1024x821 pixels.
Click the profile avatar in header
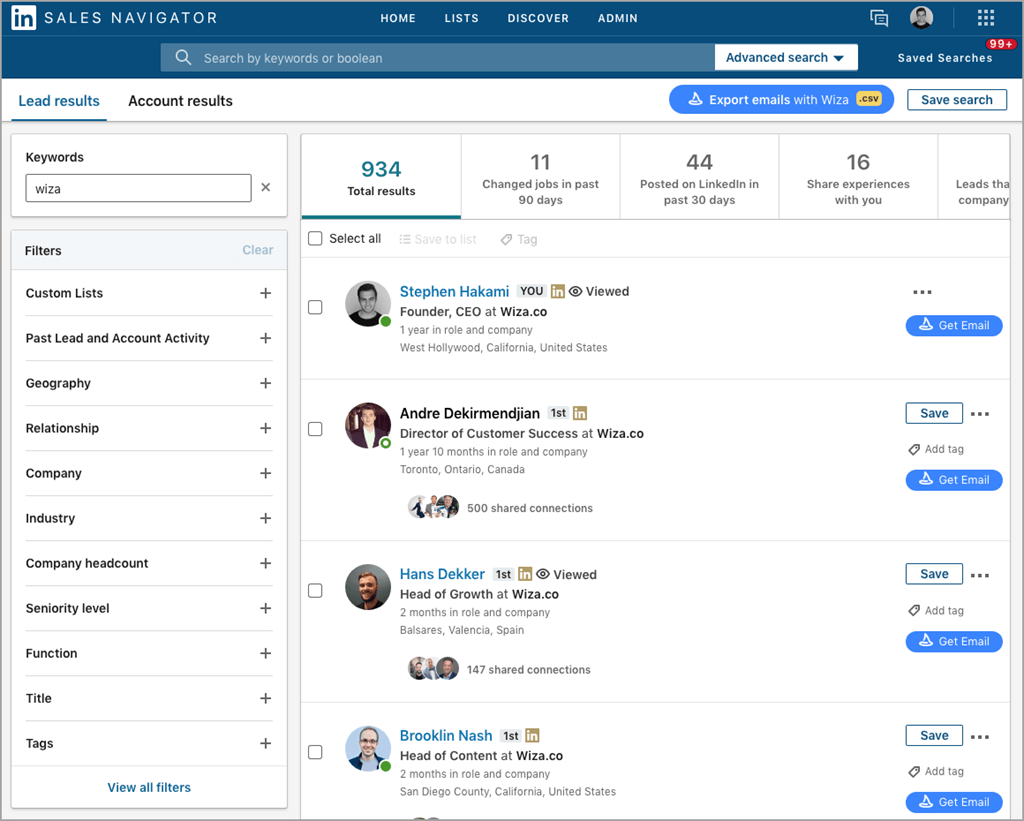(x=921, y=18)
